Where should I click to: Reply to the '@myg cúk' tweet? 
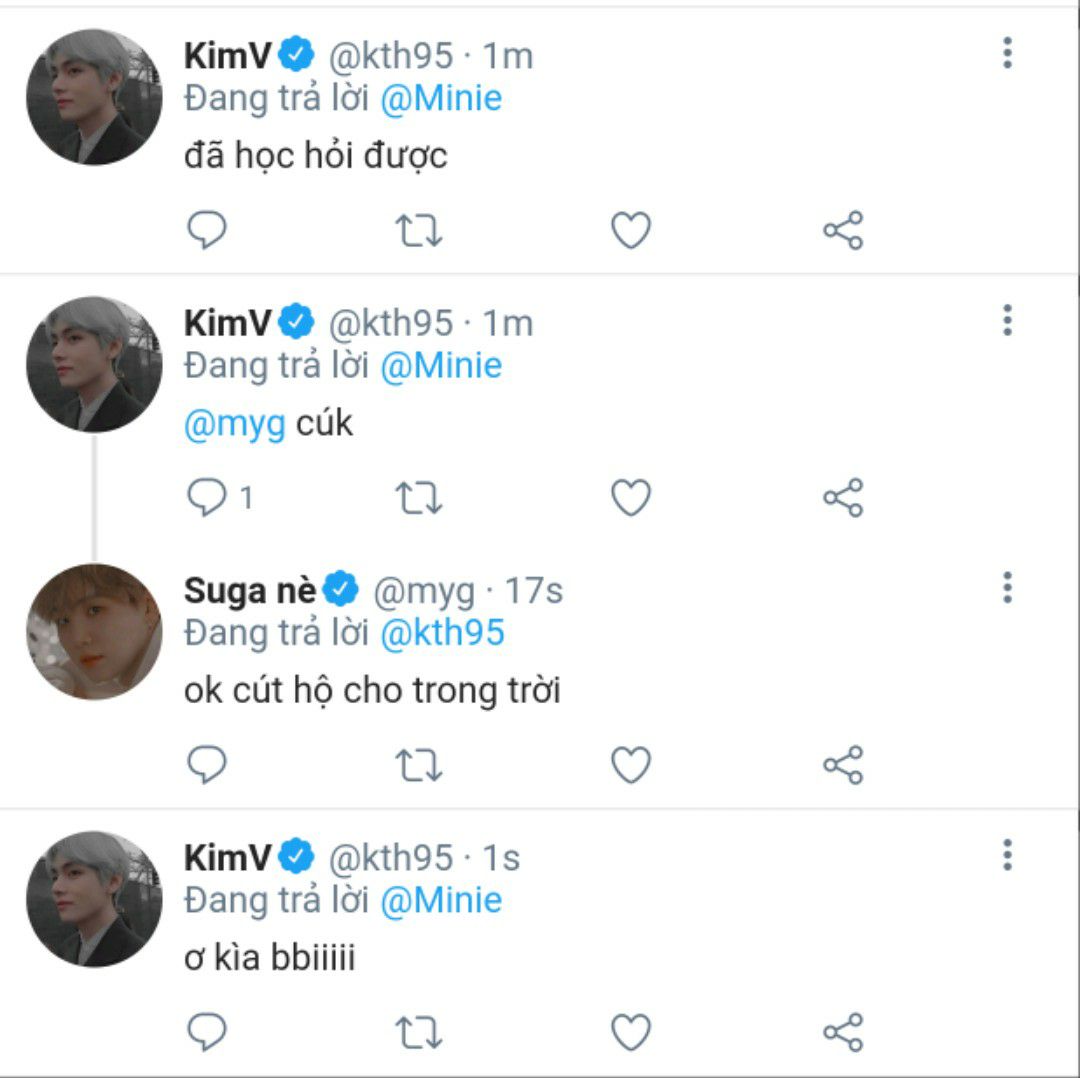pos(207,498)
